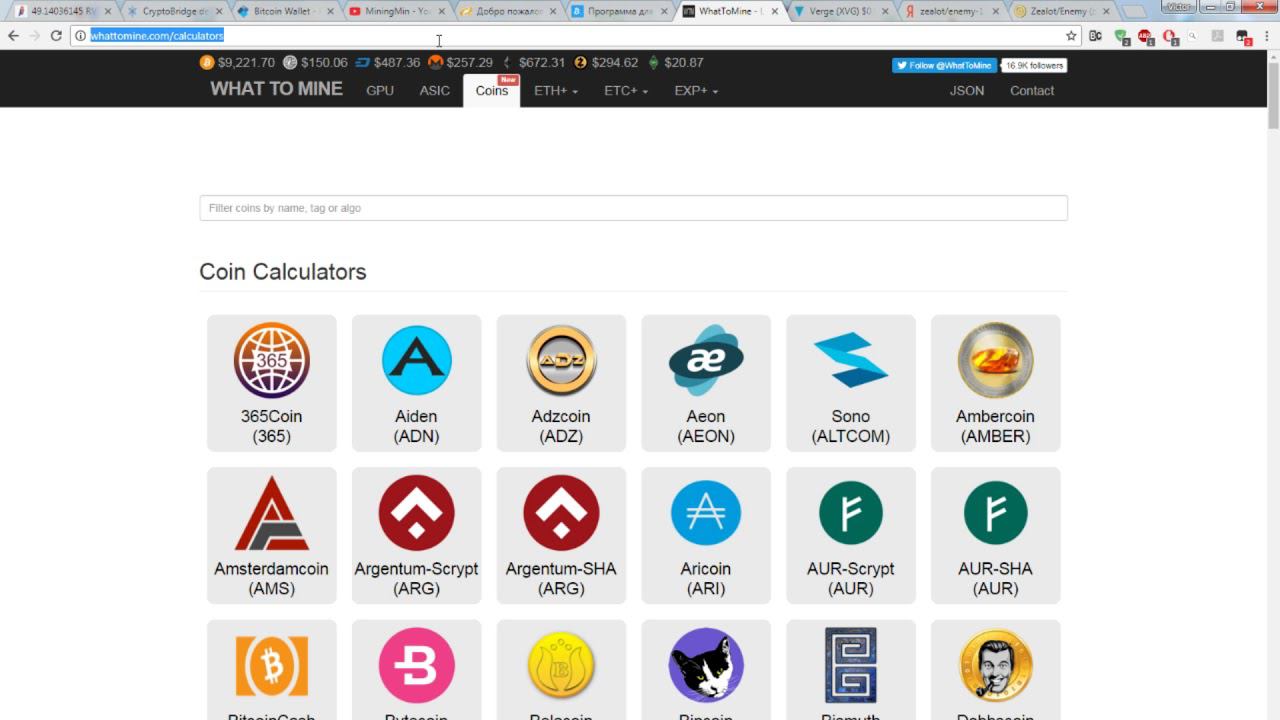This screenshot has height=720, width=1280.
Task: Reload the page with the refresh button
Action: coord(56,36)
